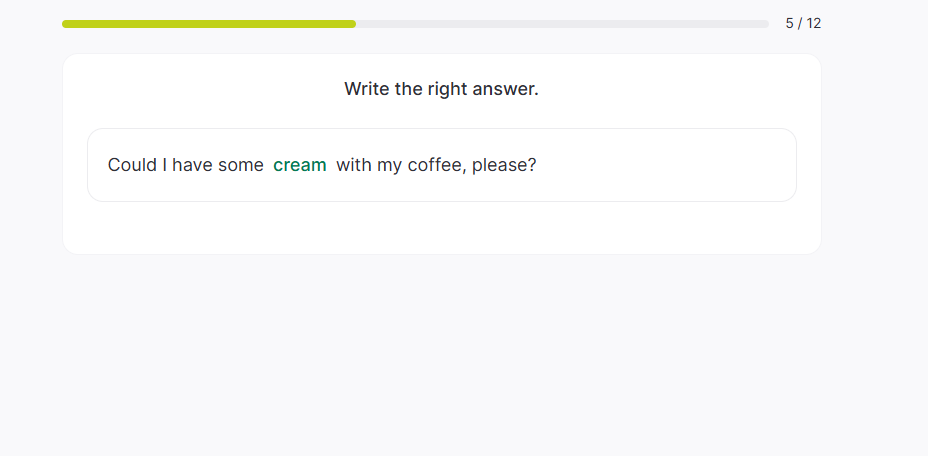Click the "Write the right answer." heading
The width and height of the screenshot is (928, 456).
441,89
